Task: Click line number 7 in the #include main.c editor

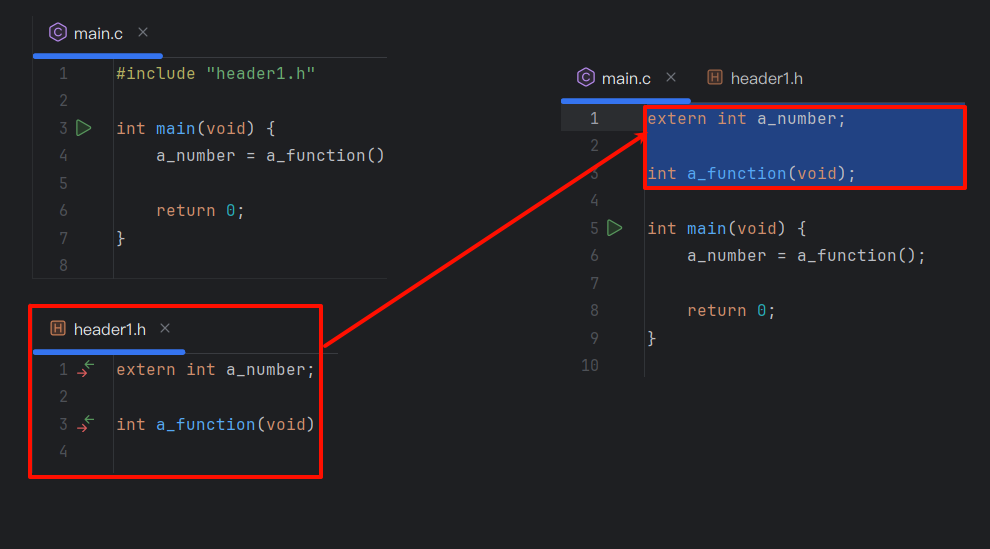Action: tap(63, 238)
